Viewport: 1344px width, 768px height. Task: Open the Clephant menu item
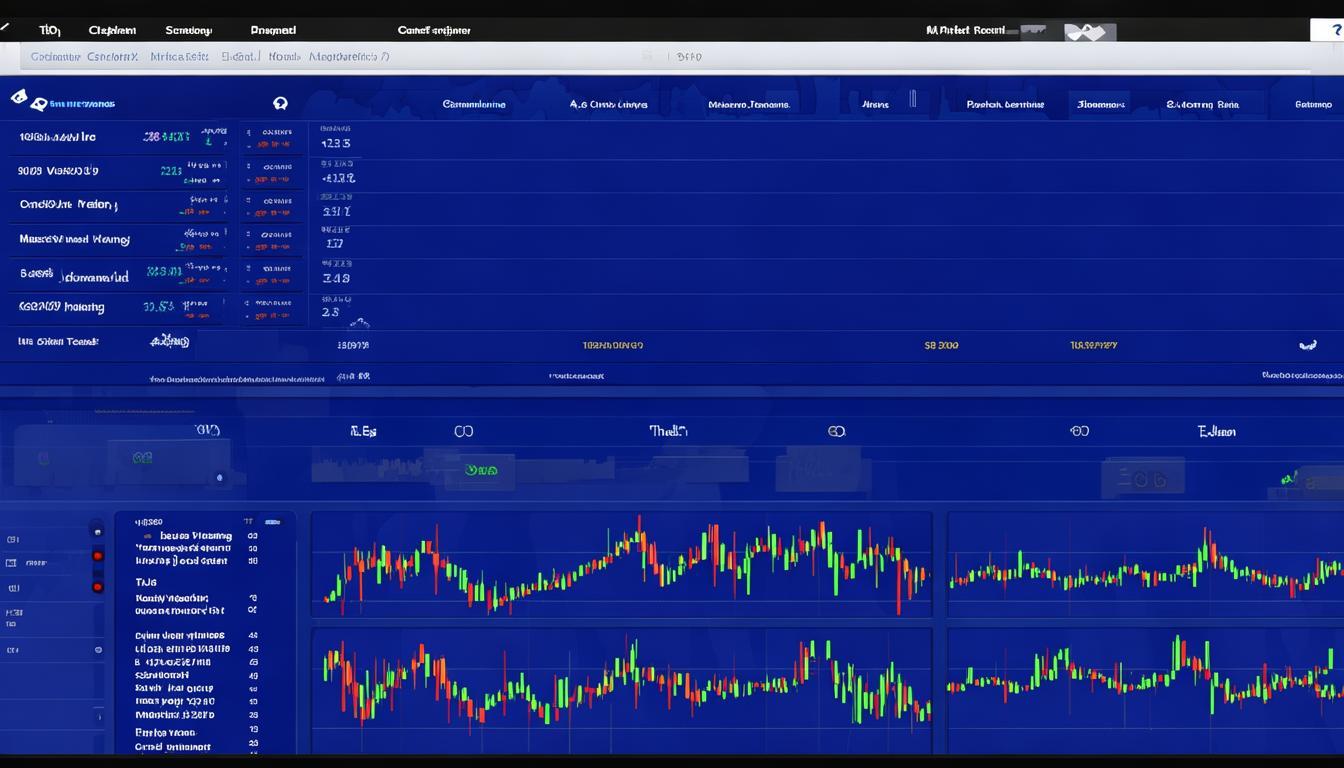point(112,31)
